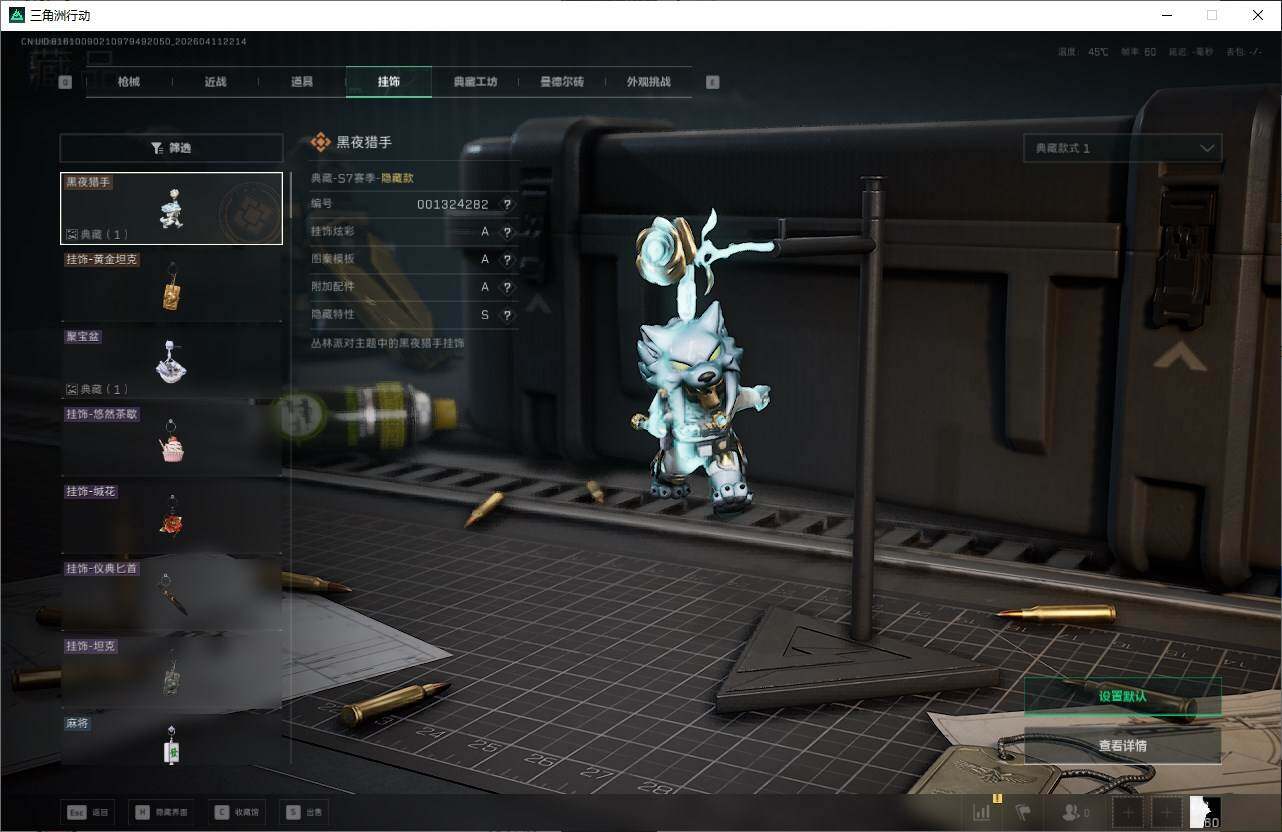Click the E next-tab key icon
The image size is (1282, 832).
(713, 83)
